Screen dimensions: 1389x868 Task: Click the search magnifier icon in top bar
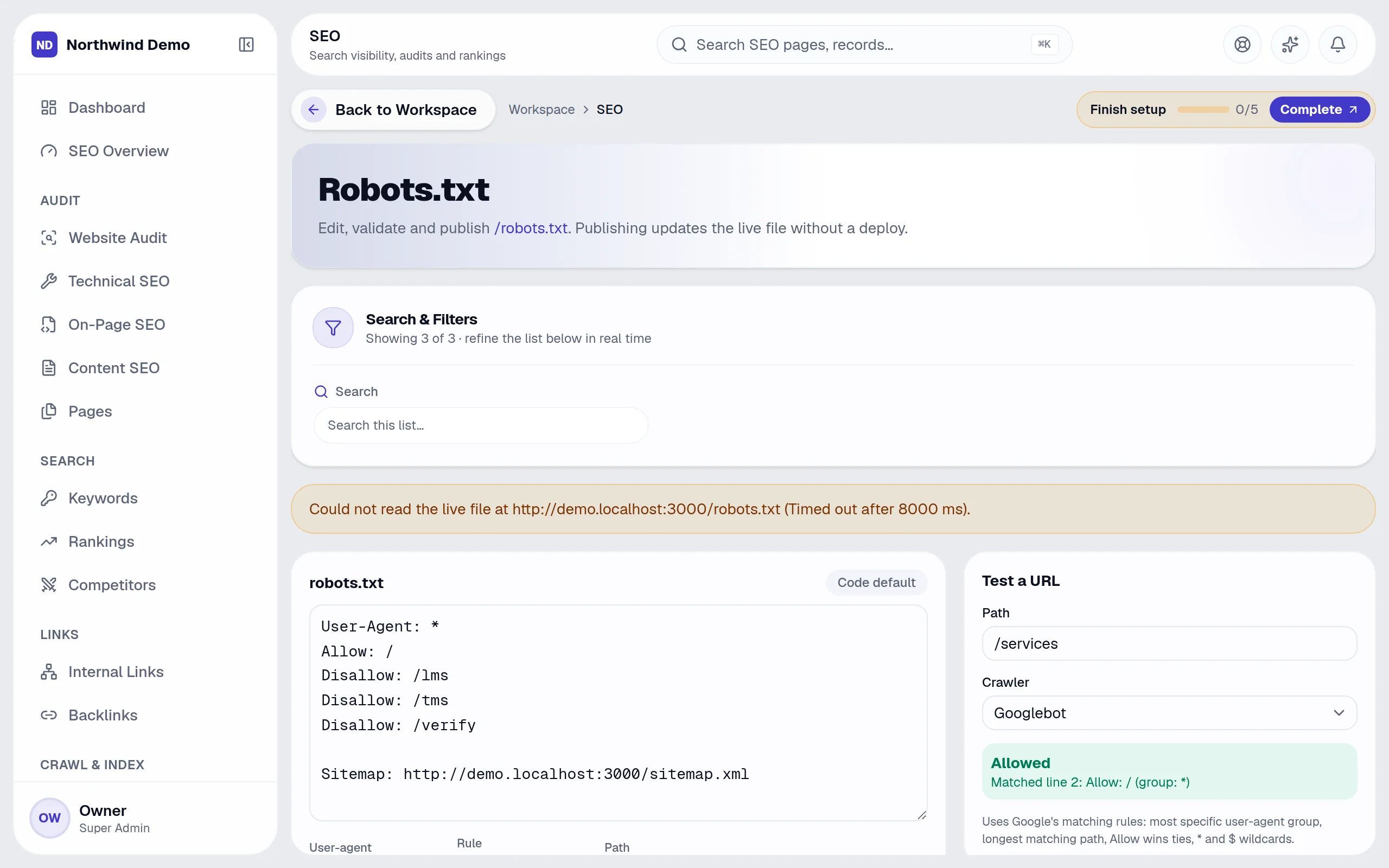pos(679,44)
